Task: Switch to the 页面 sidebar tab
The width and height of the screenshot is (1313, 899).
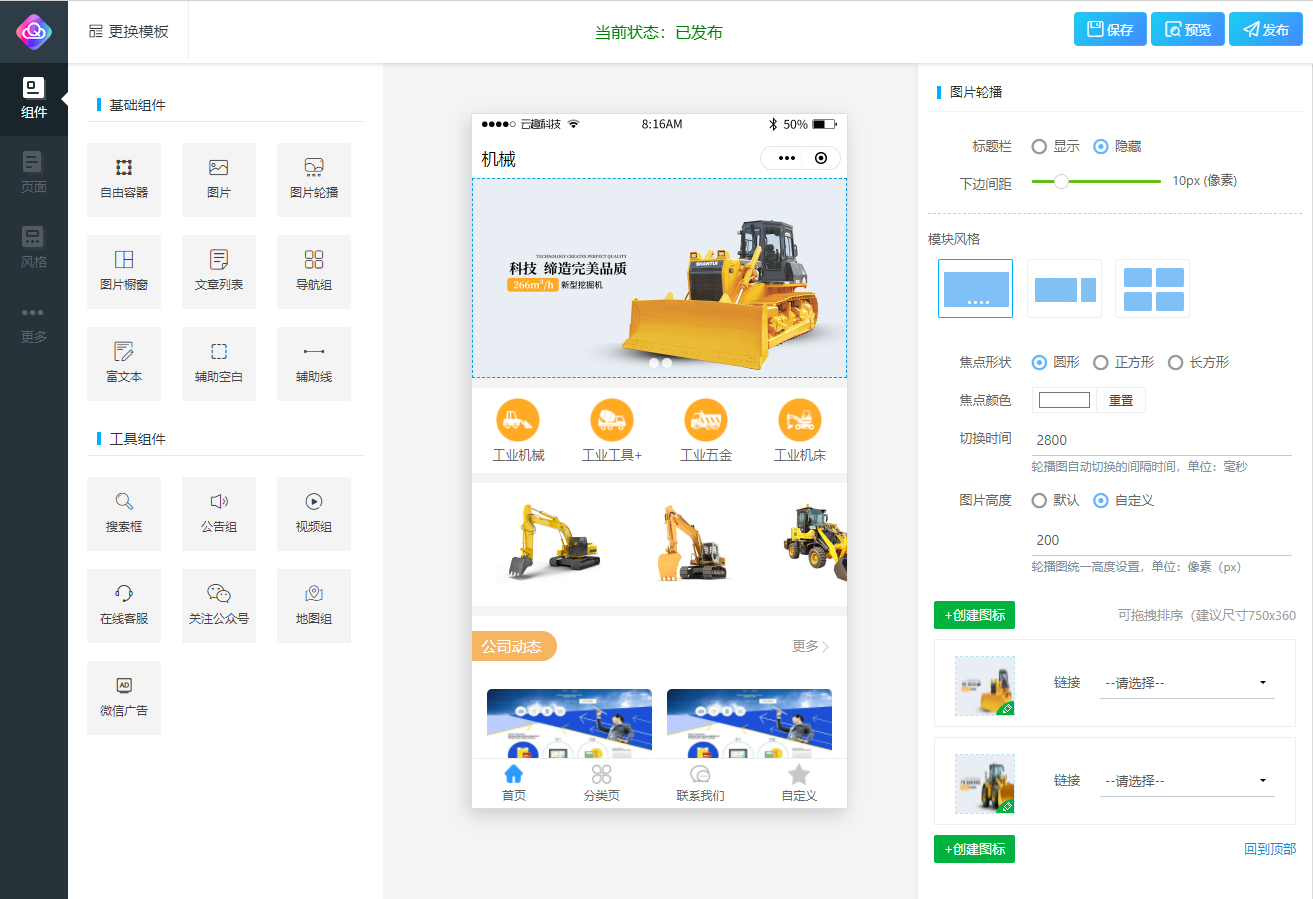Action: pos(34,173)
